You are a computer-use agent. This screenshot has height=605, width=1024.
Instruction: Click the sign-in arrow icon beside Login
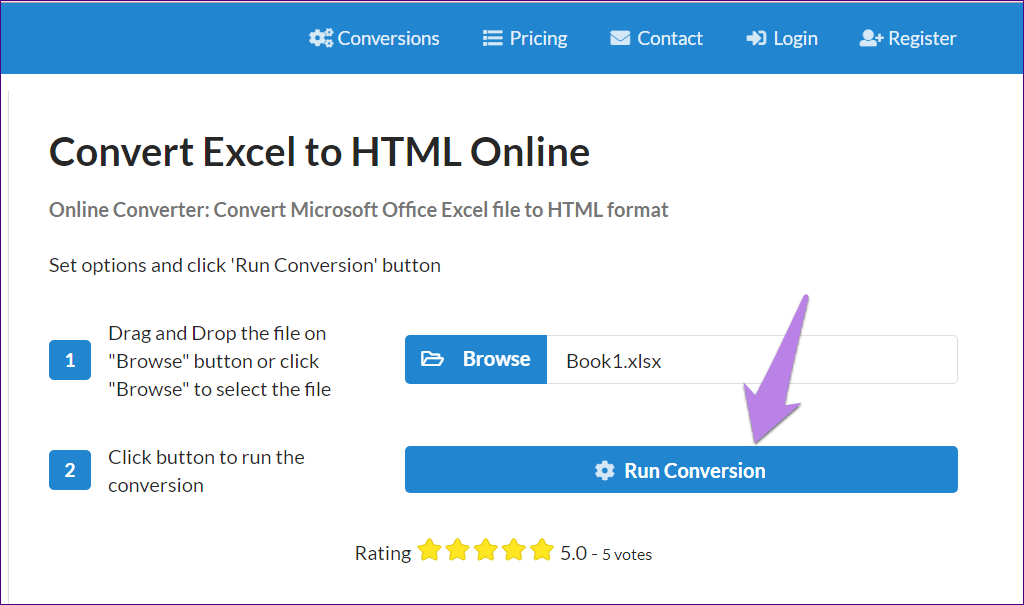[756, 38]
